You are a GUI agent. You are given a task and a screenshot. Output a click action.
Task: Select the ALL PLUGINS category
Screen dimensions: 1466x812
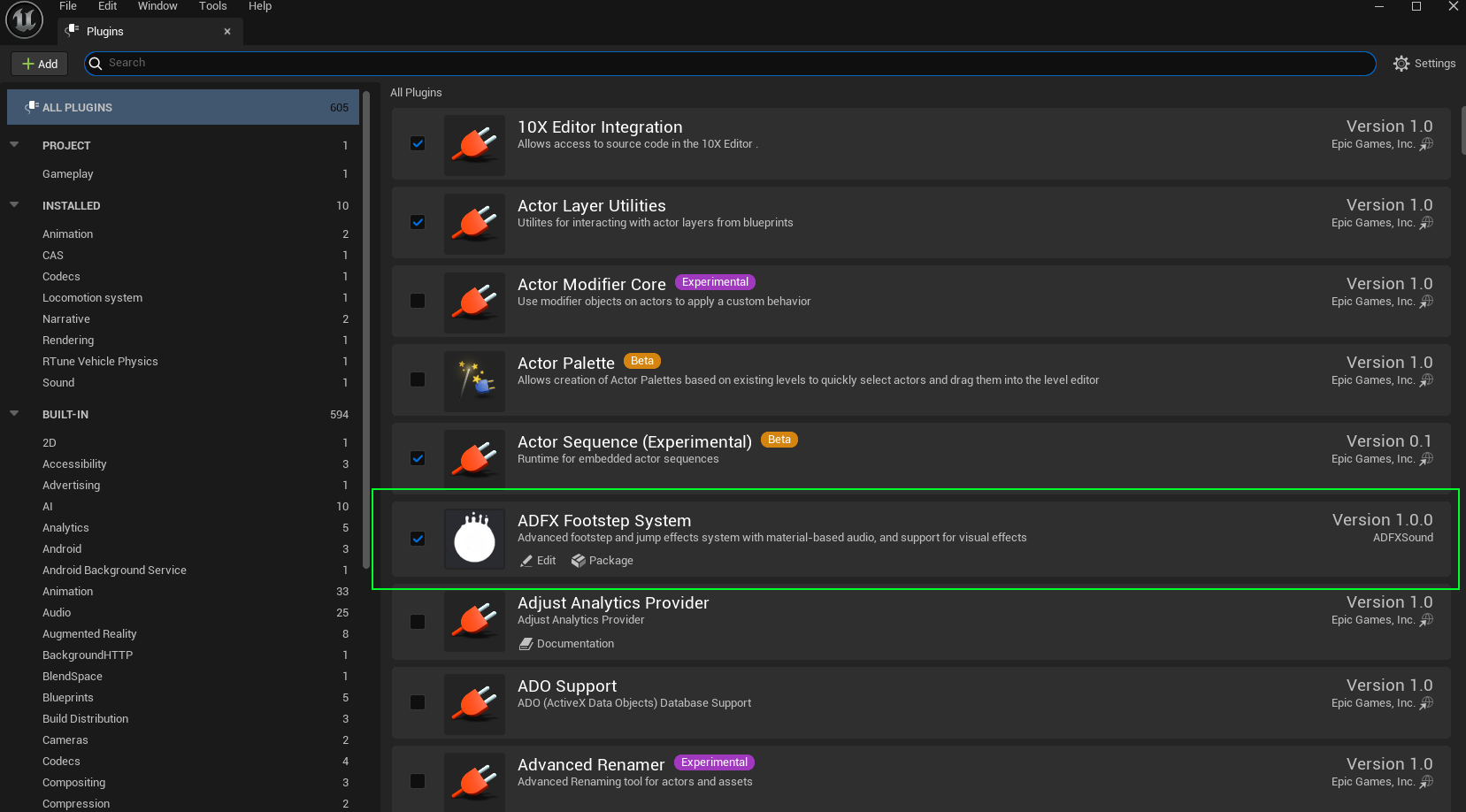coord(183,107)
